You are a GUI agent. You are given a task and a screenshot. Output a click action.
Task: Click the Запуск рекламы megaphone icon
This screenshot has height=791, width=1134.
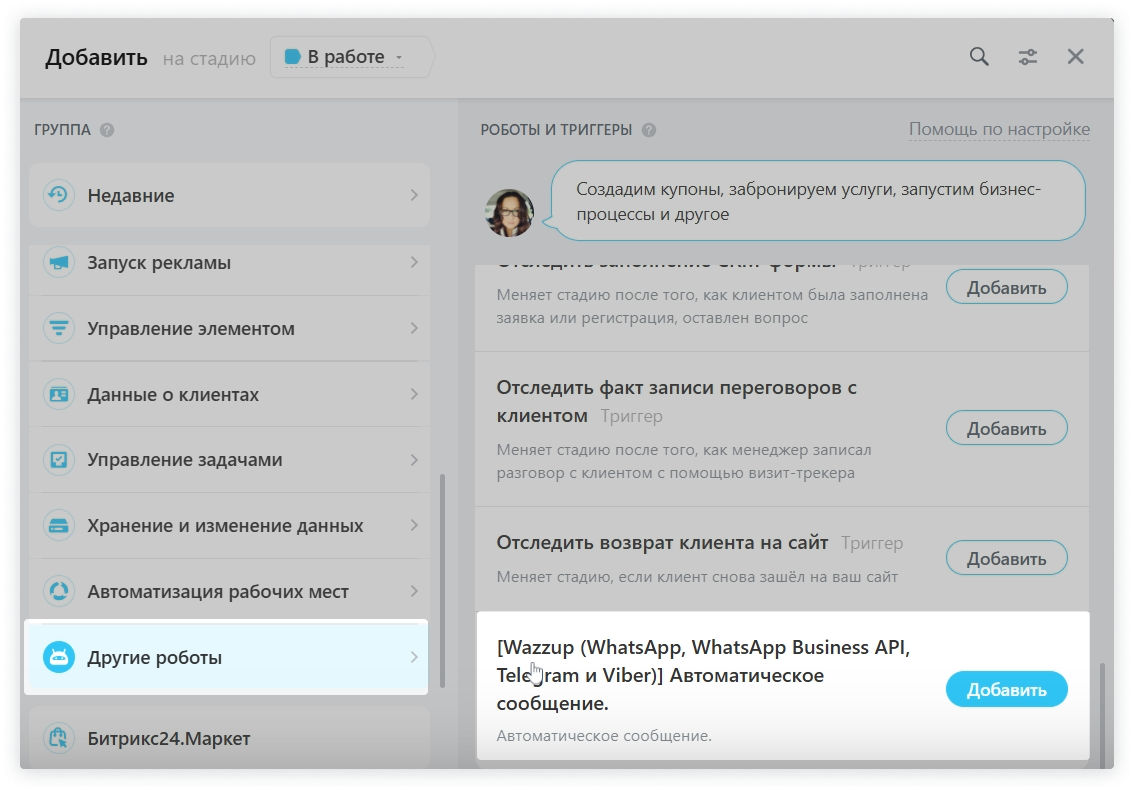tap(59, 263)
